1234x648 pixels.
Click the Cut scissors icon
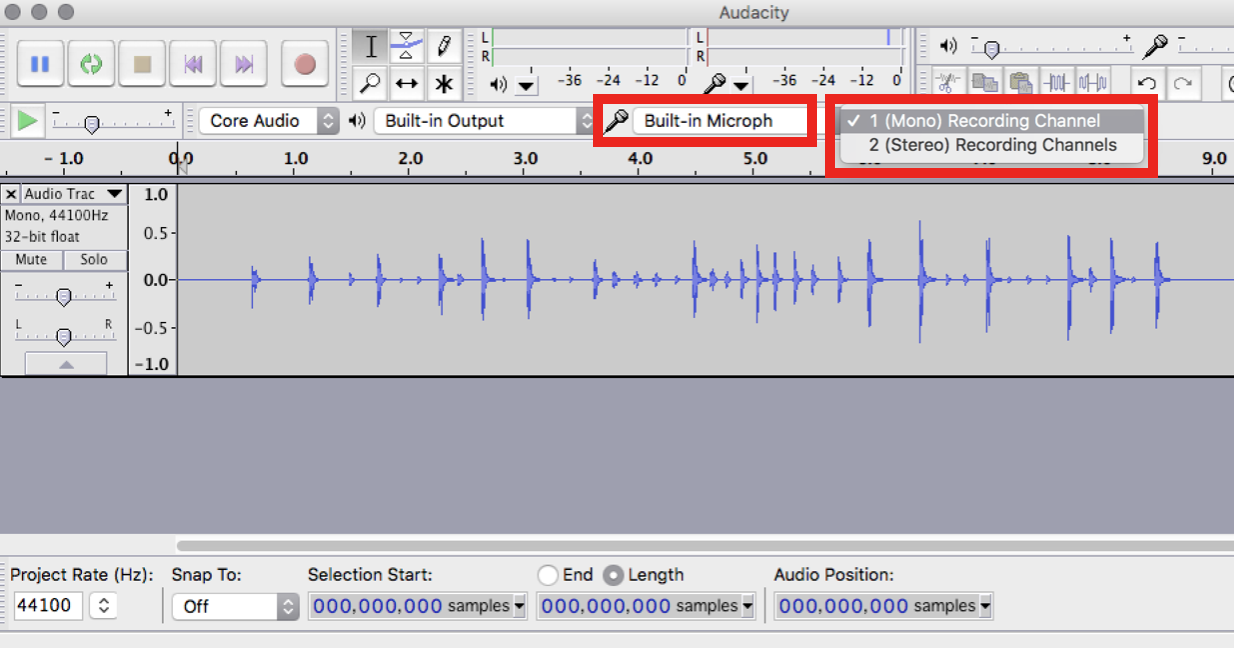(949, 83)
